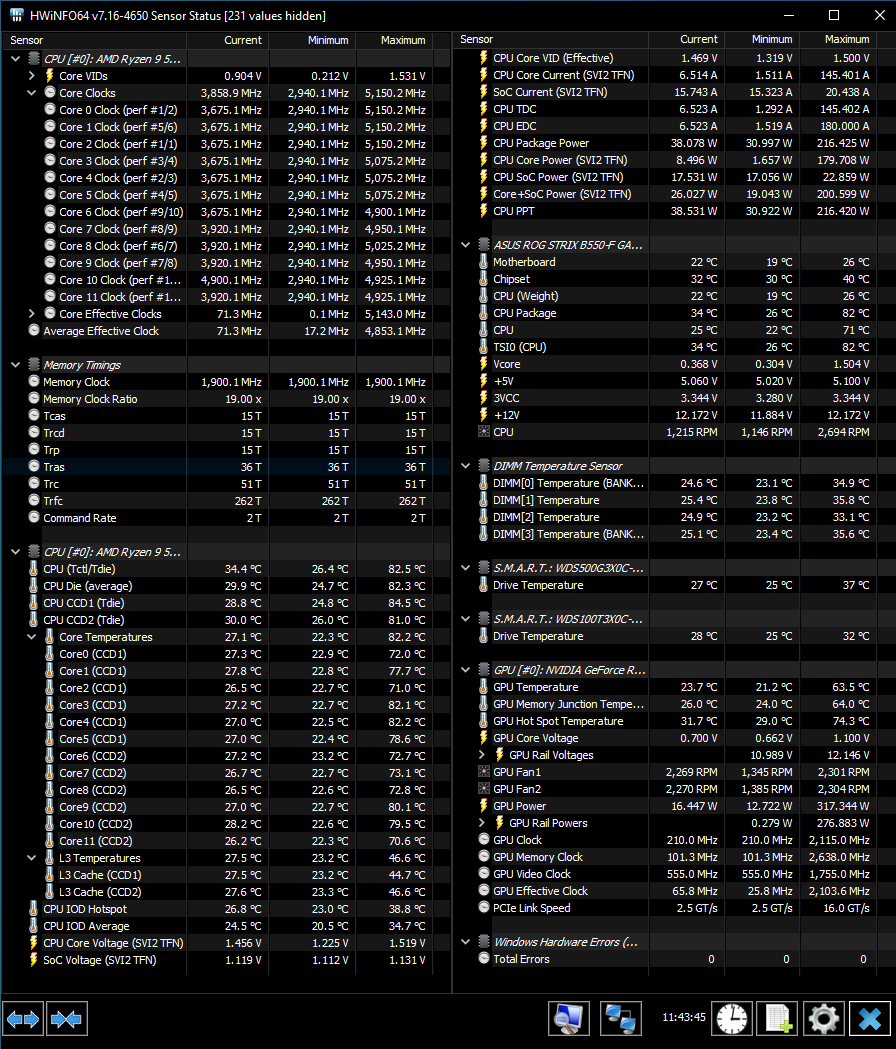Open the single-monitor remote view icon
Screen dimensions: 896x1049
[x=569, y=1018]
